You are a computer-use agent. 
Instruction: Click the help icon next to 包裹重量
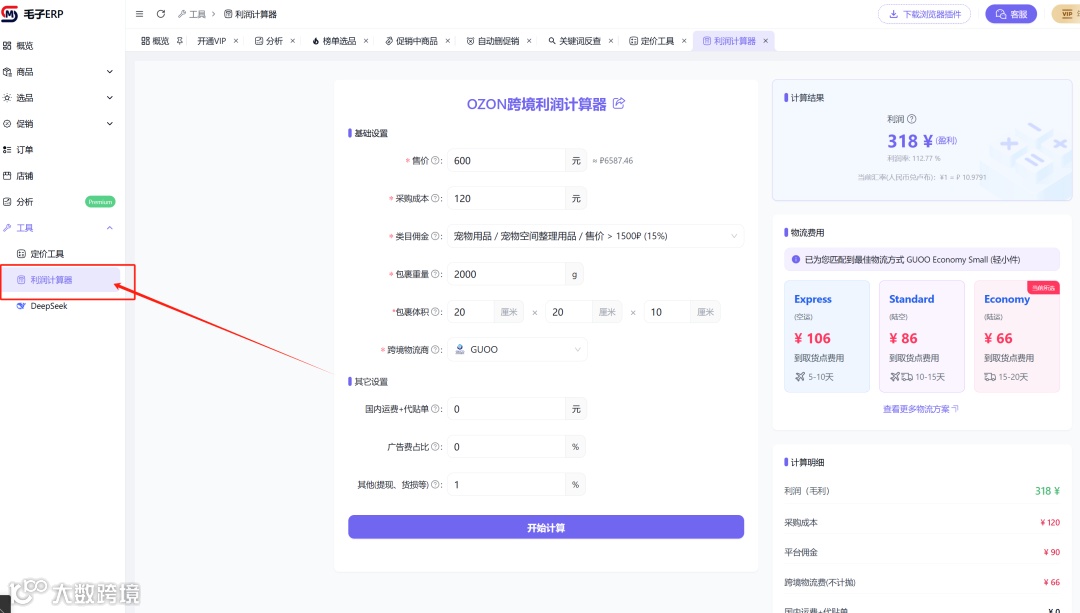pos(435,274)
